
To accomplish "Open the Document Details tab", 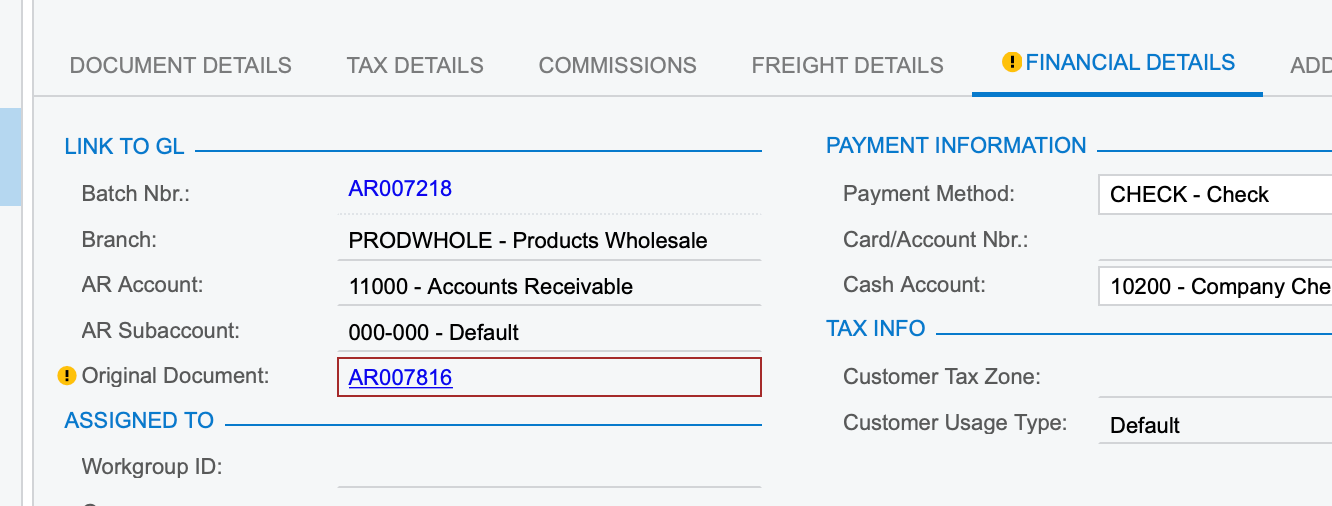I will 181,65.
